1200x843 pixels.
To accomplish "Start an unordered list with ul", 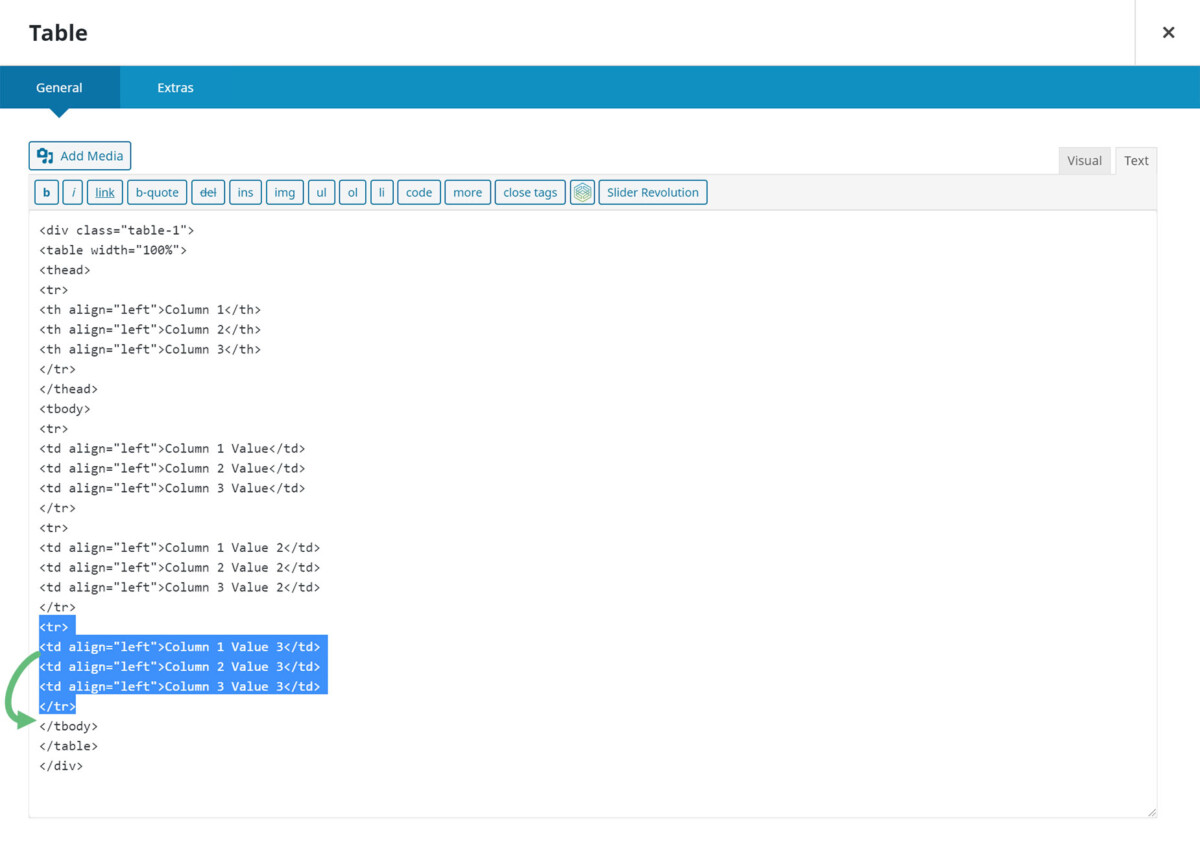I will (321, 192).
